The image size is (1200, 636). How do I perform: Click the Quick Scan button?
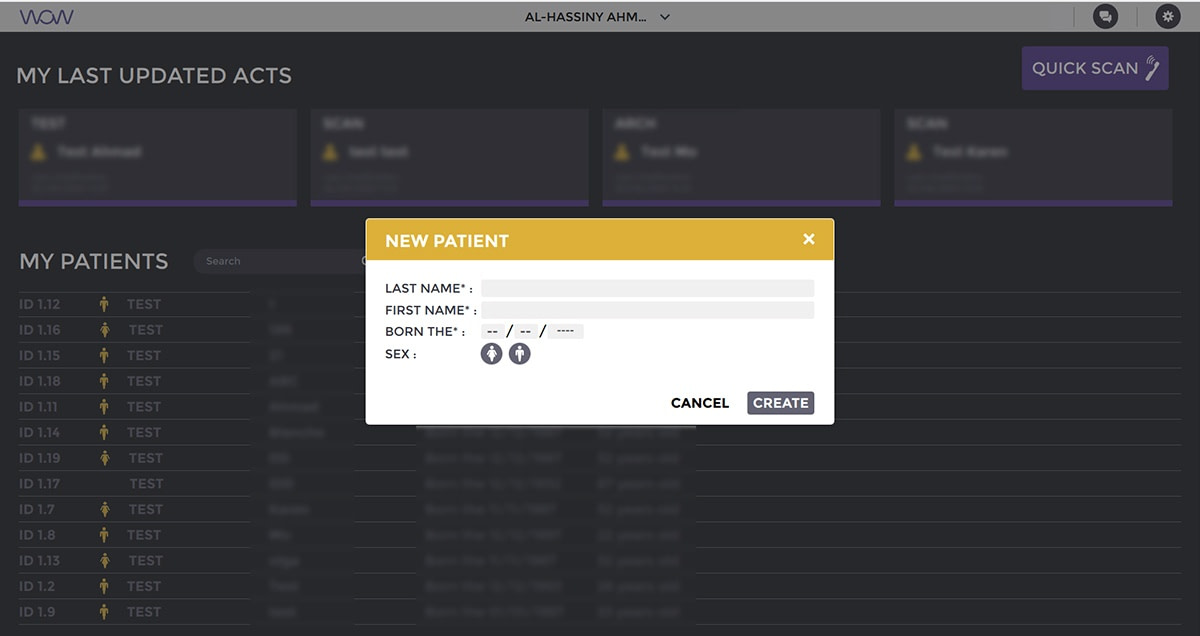1094,68
